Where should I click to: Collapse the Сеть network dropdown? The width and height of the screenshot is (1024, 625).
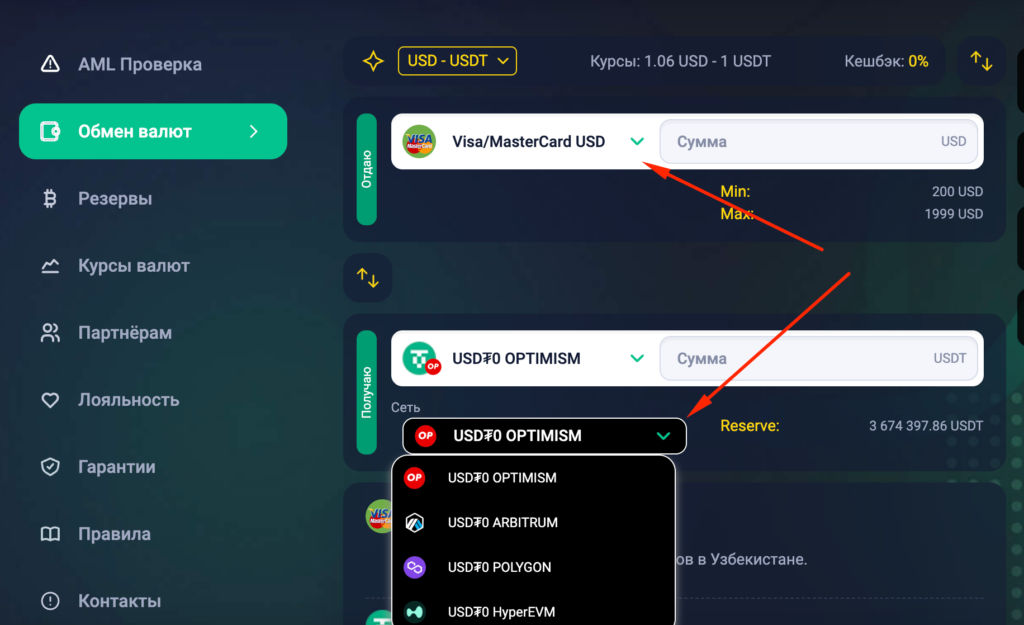(662, 436)
